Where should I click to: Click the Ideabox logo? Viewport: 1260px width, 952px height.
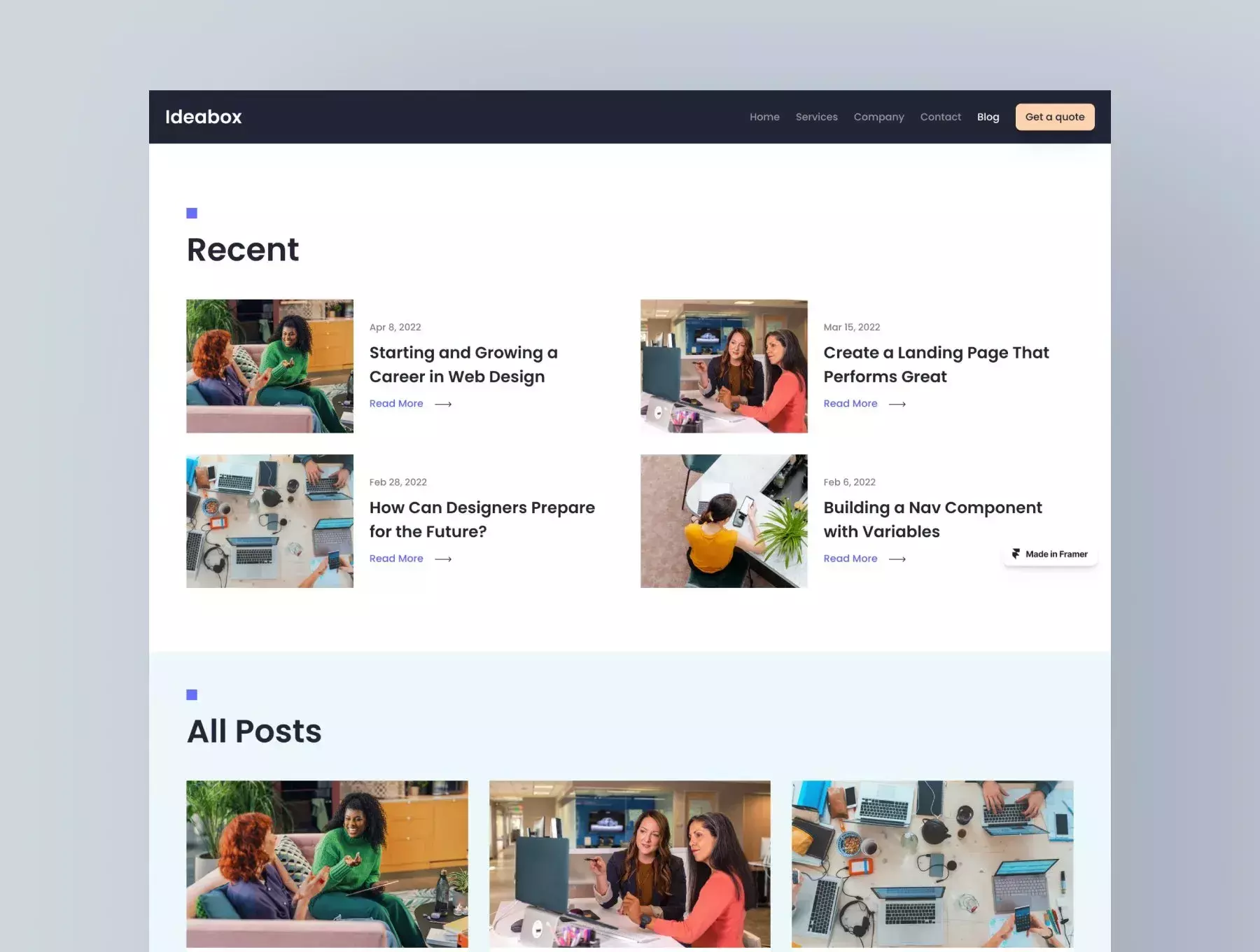pyautogui.click(x=203, y=117)
